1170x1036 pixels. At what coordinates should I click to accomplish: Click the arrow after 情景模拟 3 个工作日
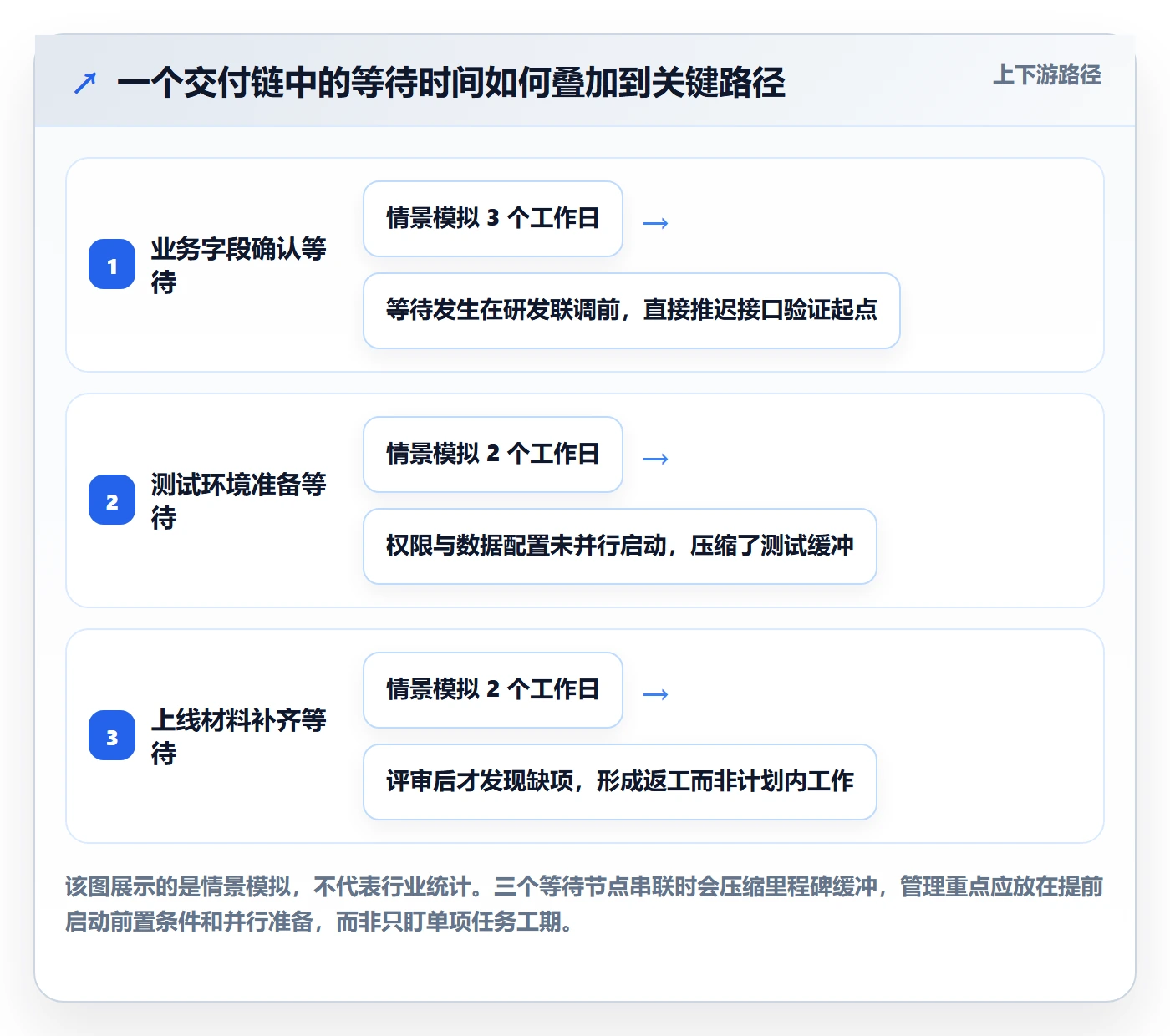(x=655, y=223)
